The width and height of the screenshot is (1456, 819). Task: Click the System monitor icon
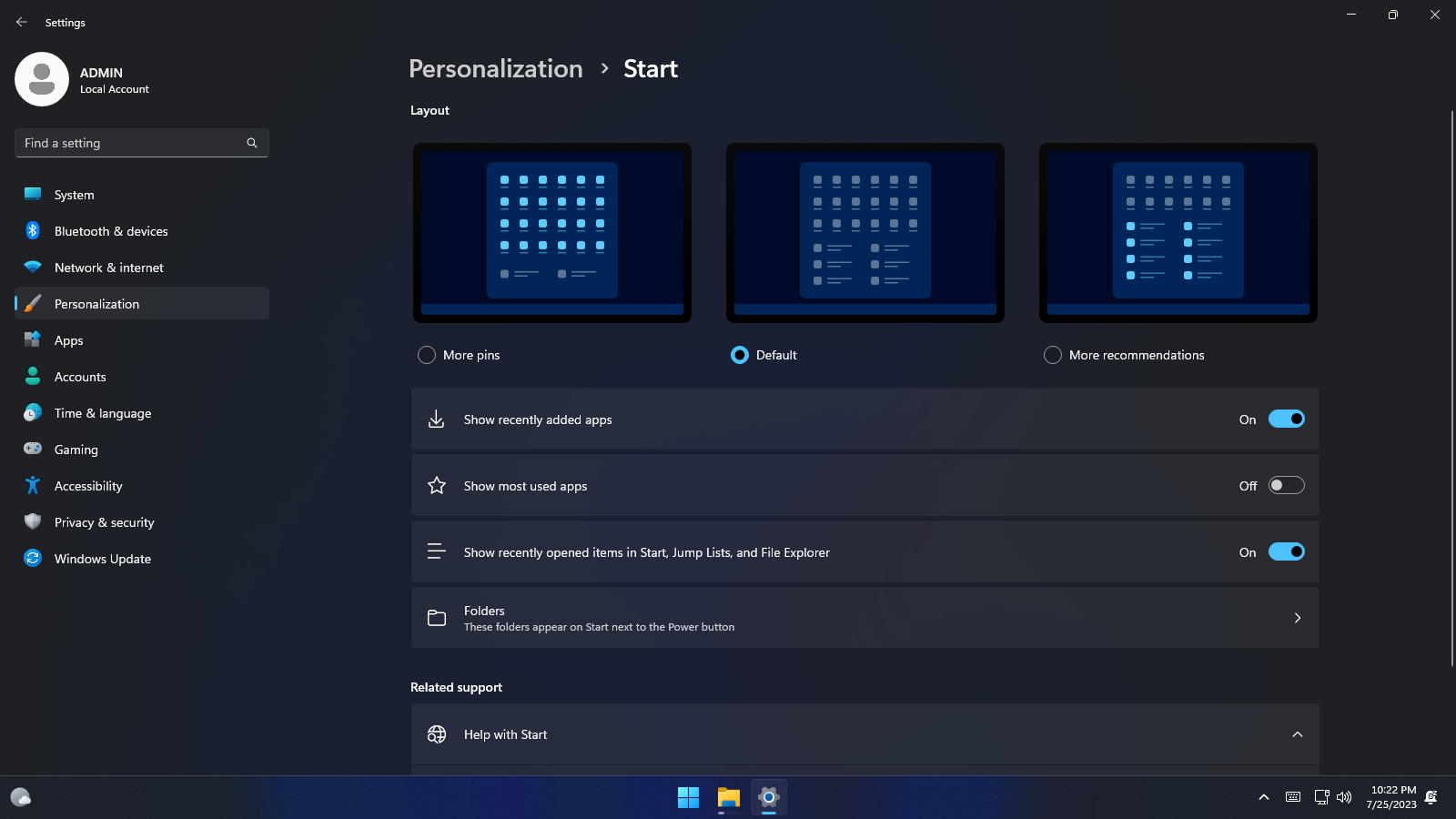click(33, 194)
